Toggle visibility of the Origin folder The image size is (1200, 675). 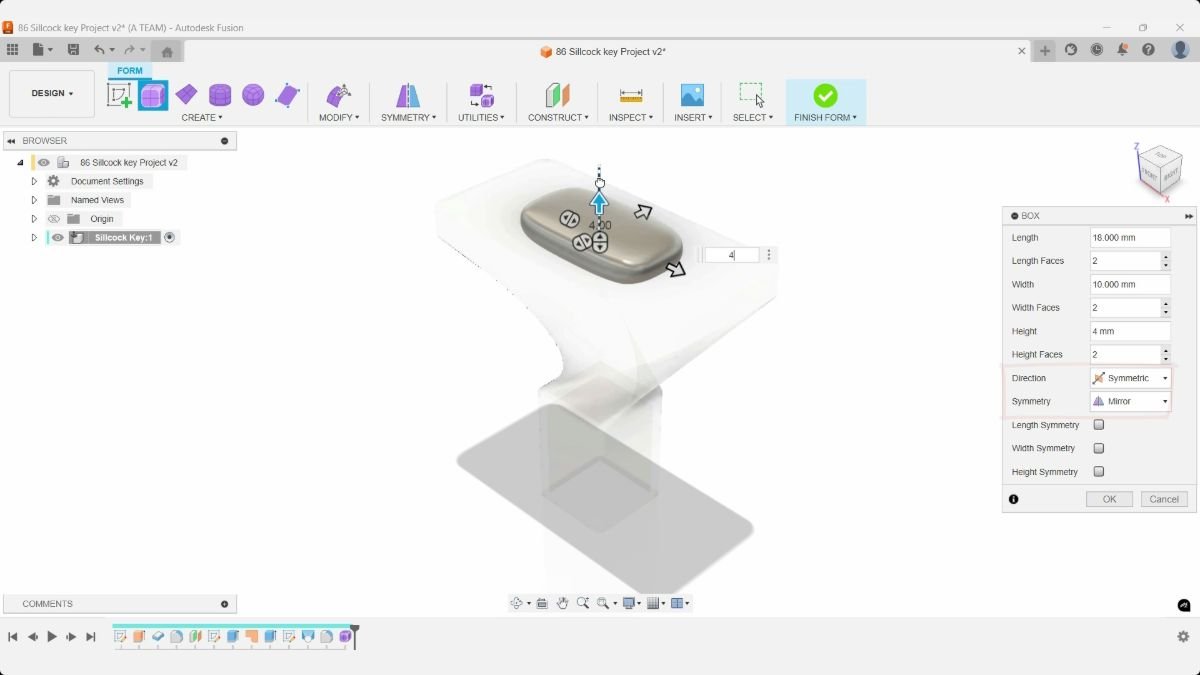pos(54,219)
